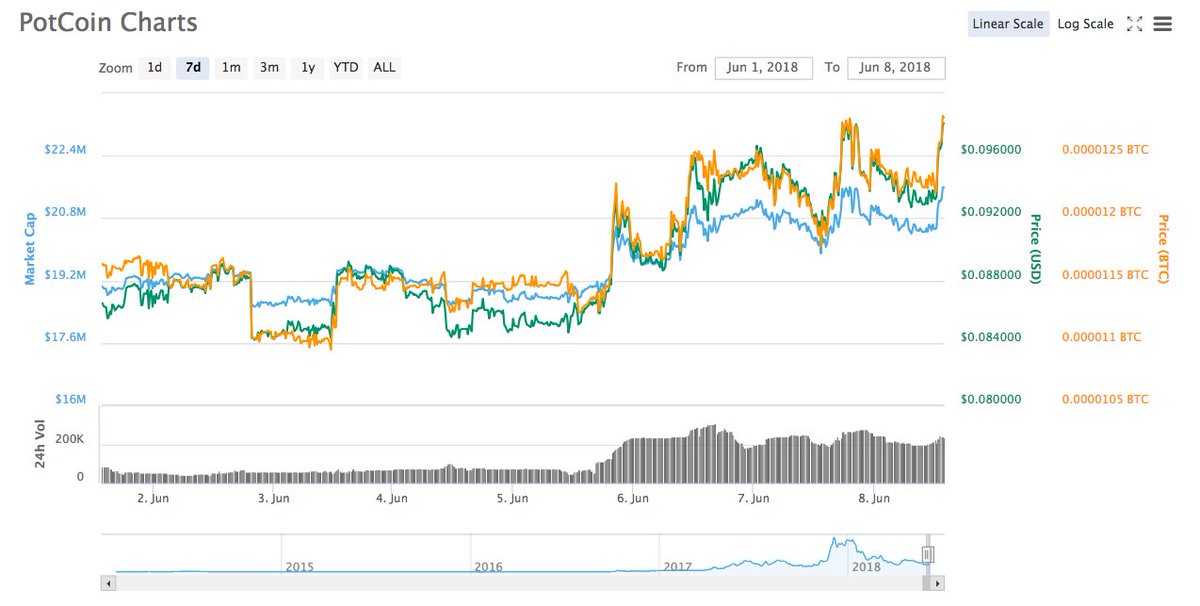Click the 0.0000125 BTC price label
1200x606 pixels.
point(1105,150)
